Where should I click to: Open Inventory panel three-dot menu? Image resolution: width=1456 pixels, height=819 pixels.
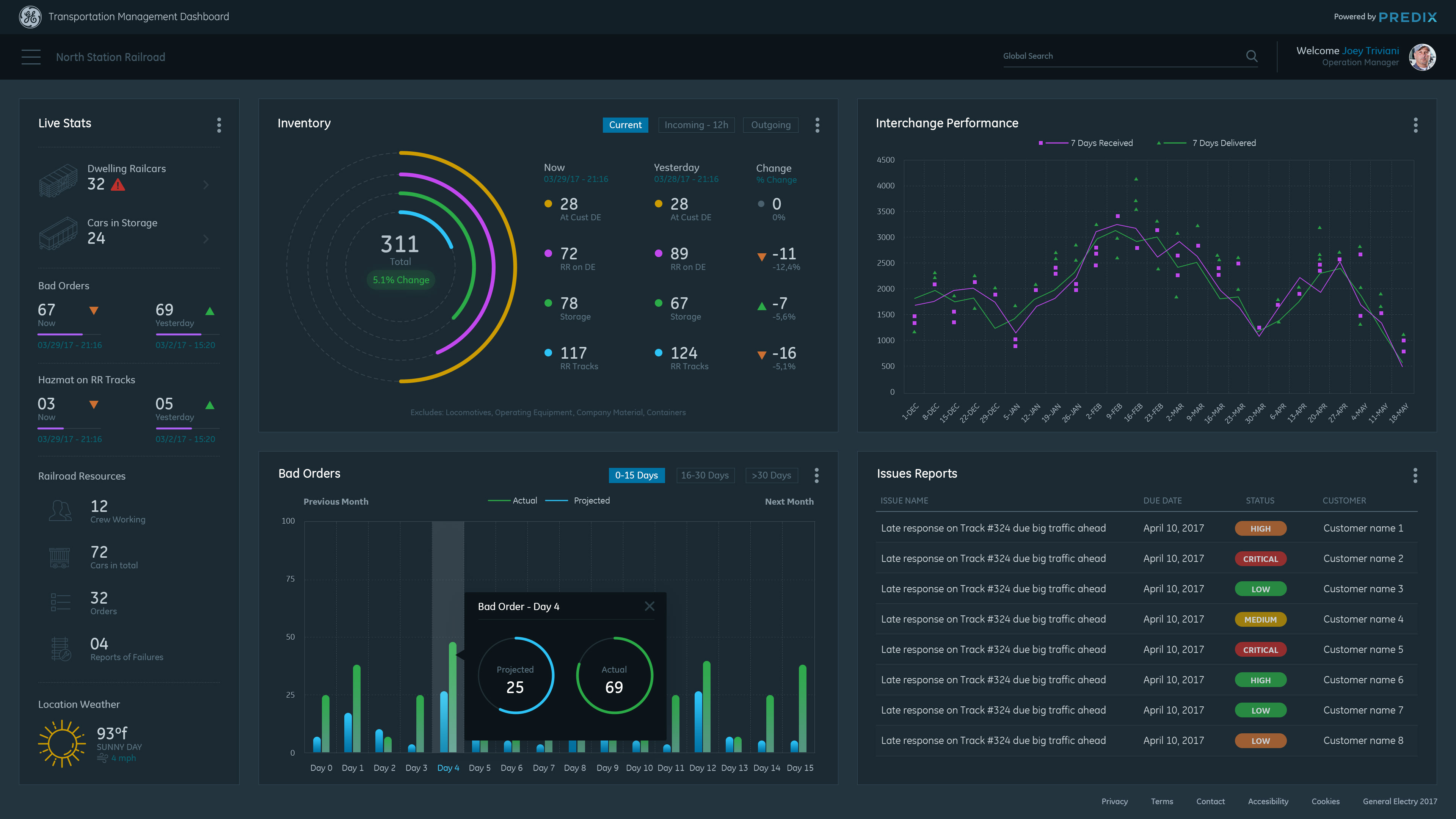tap(817, 125)
